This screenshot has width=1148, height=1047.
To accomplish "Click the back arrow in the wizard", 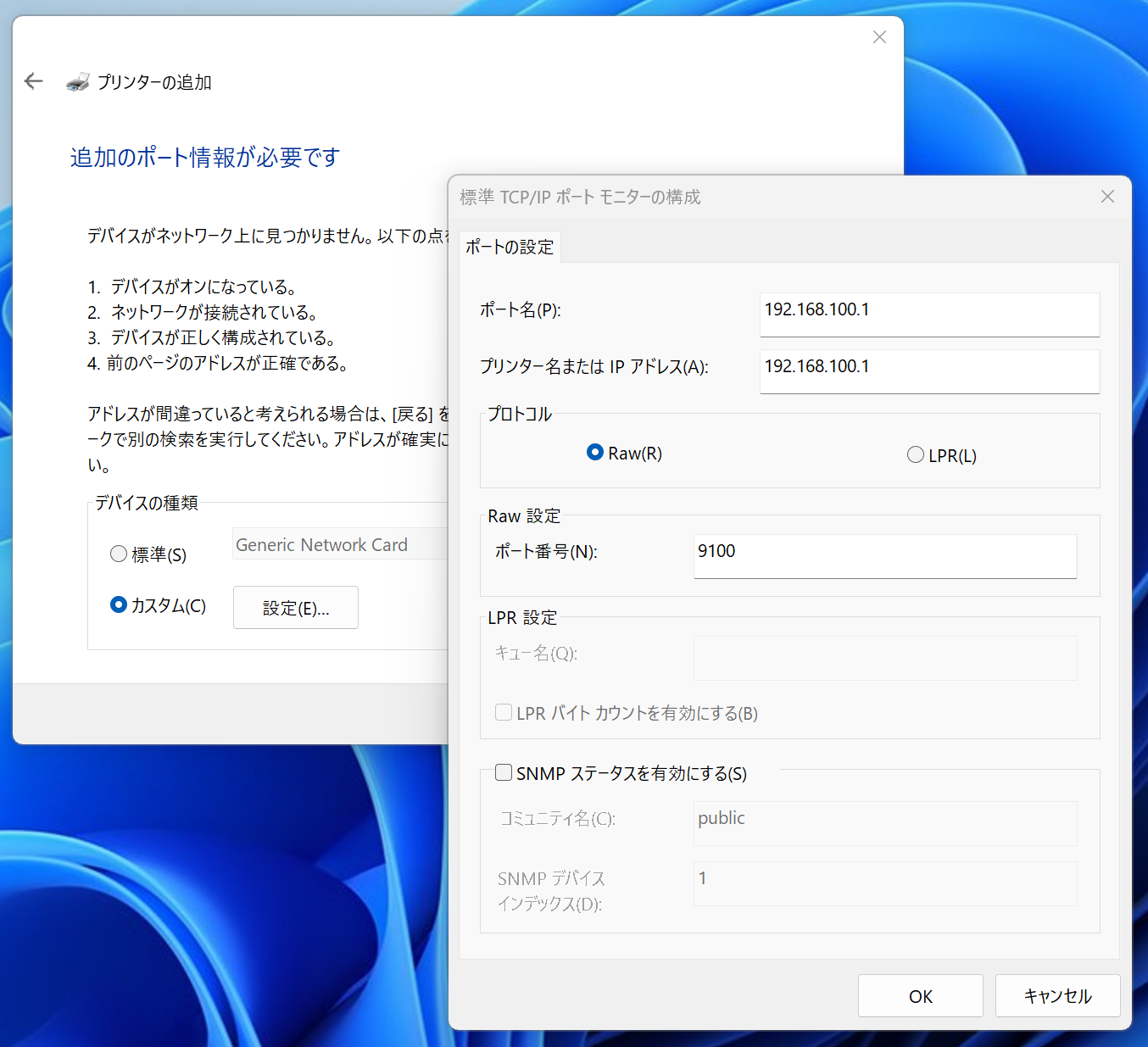I will (32, 81).
